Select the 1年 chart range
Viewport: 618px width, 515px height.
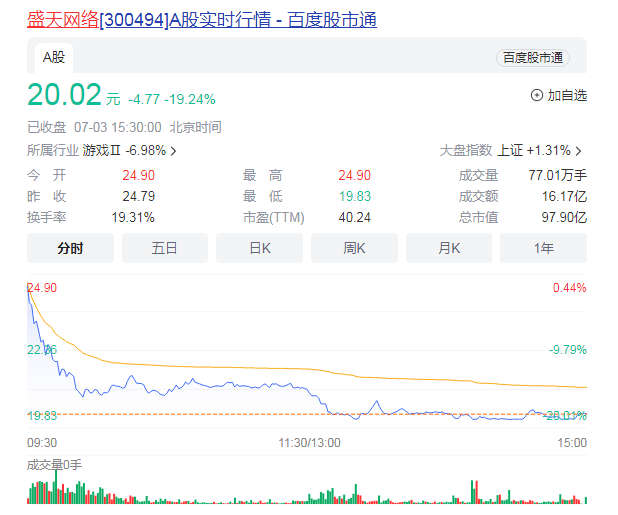click(x=543, y=247)
